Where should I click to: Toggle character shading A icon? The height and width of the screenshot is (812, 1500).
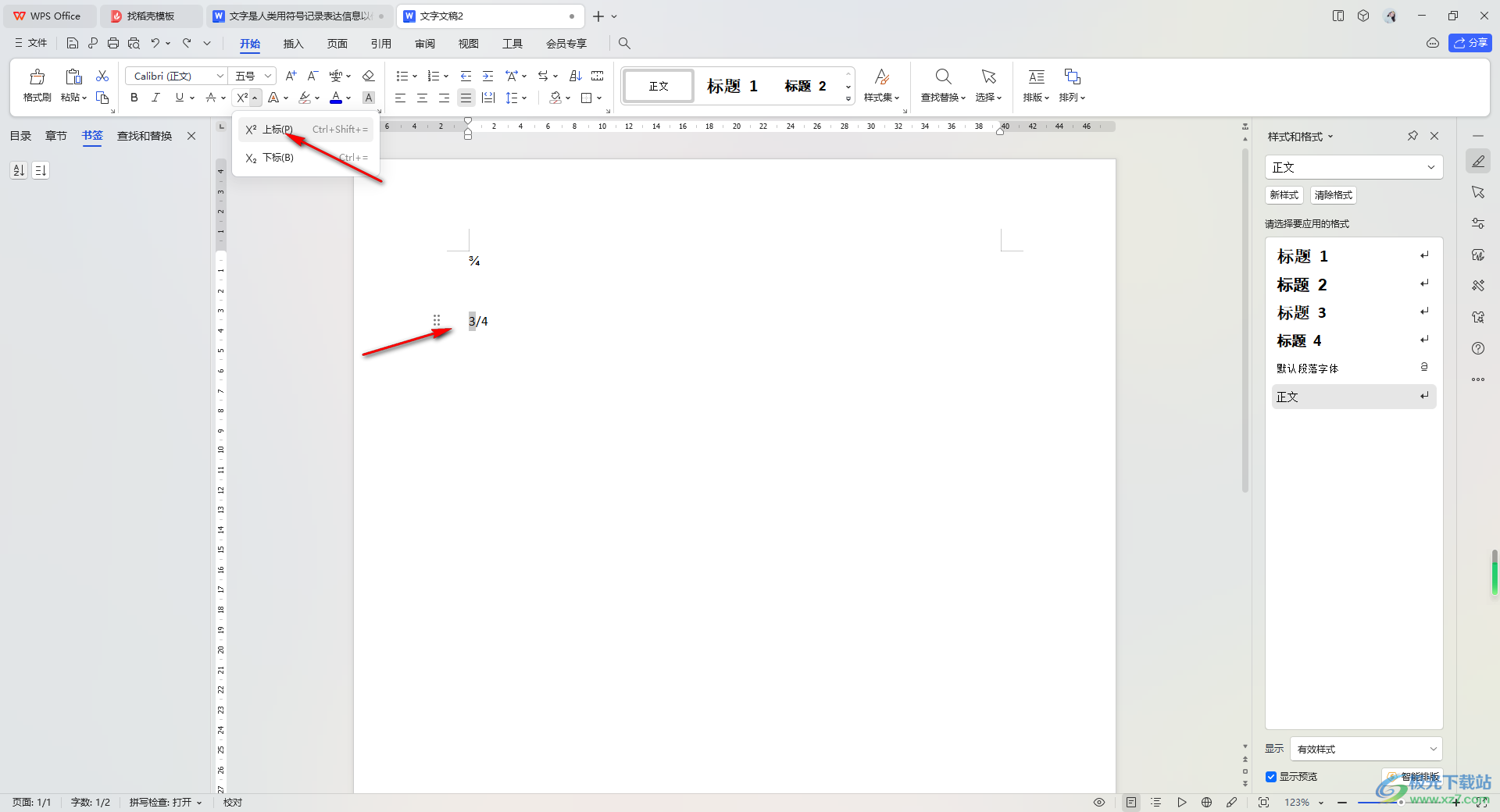[369, 98]
